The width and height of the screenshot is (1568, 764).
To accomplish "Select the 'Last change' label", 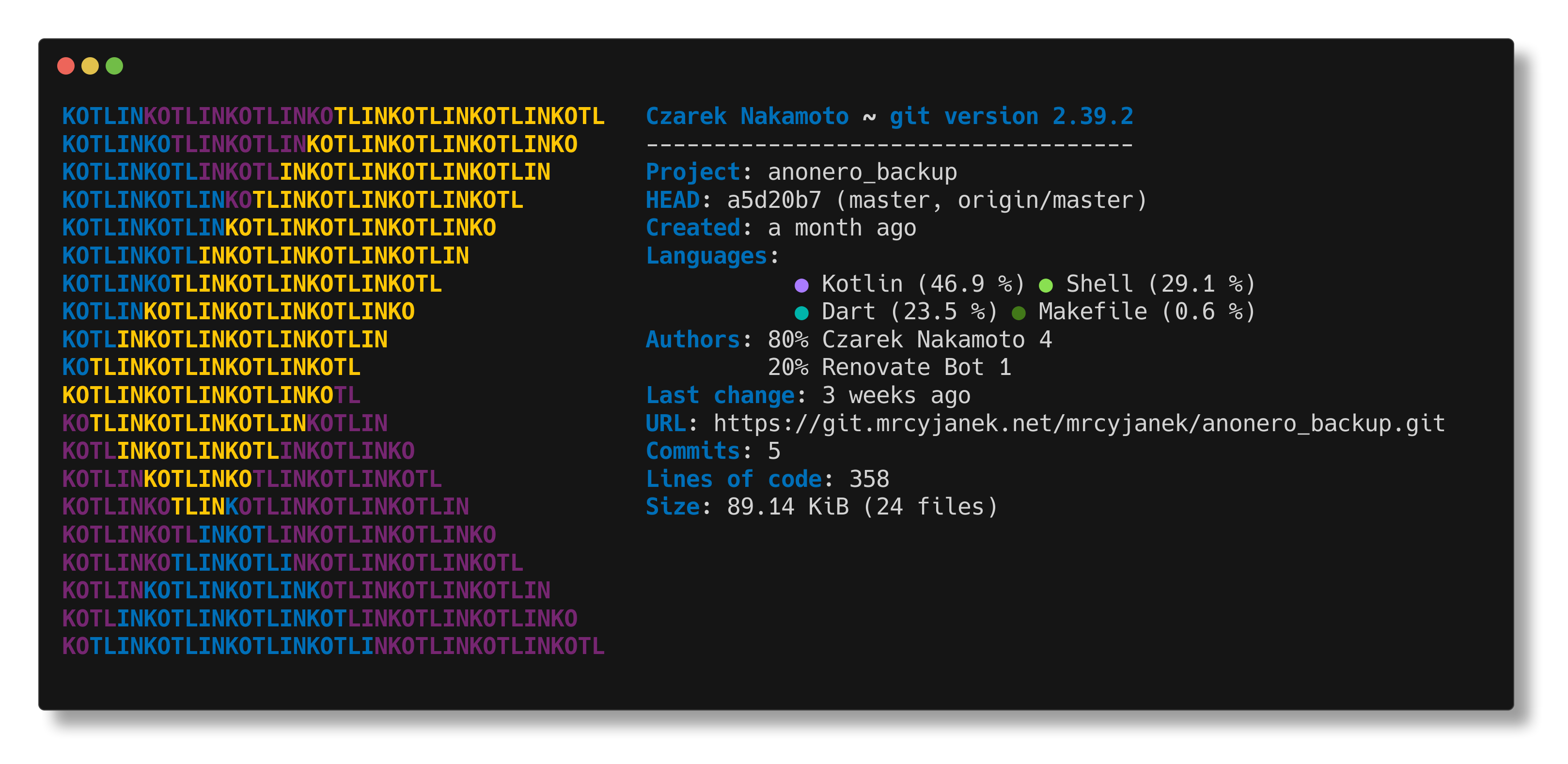I will [720, 395].
